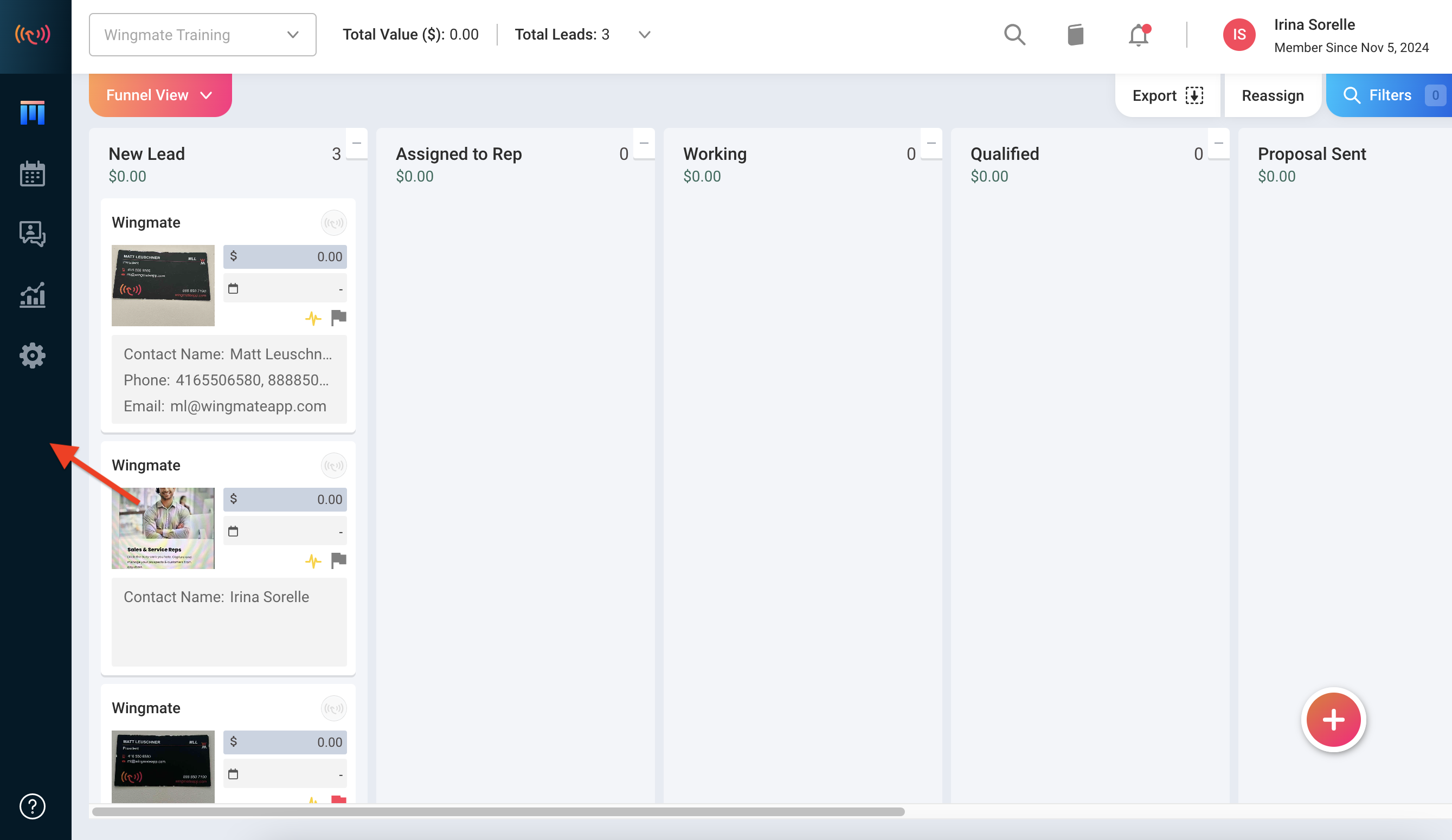Open the Wingmate Training pipeline dropdown
Screen dimensions: 1452x840
point(202,35)
